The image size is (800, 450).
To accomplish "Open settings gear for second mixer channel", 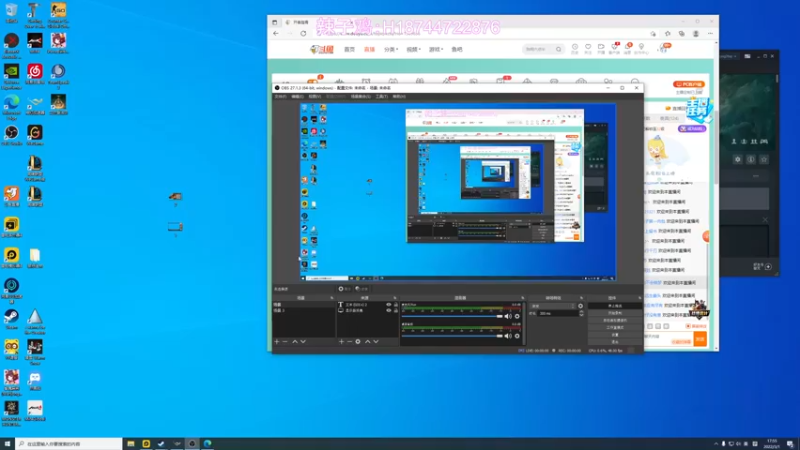I will coord(517,336).
